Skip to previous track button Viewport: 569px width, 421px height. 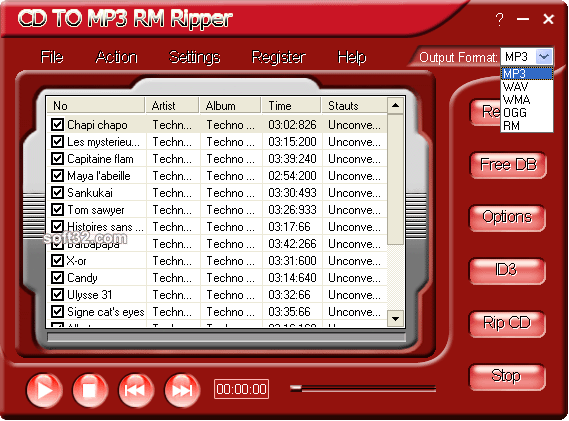coord(136,391)
